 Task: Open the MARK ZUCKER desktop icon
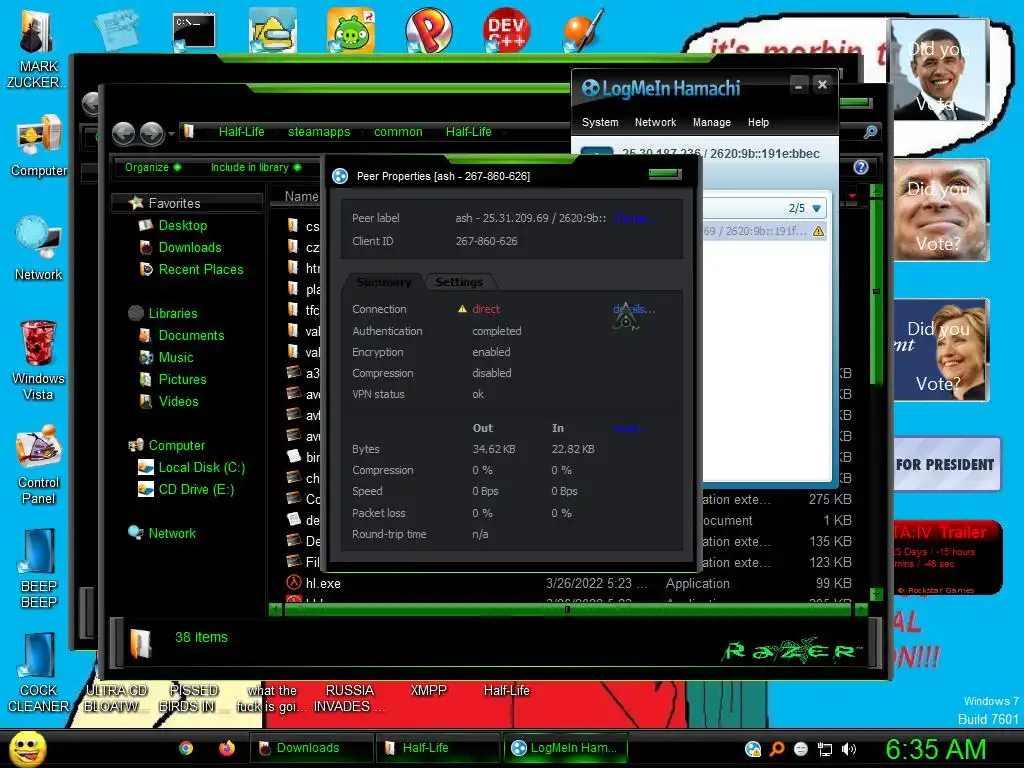pos(36,48)
